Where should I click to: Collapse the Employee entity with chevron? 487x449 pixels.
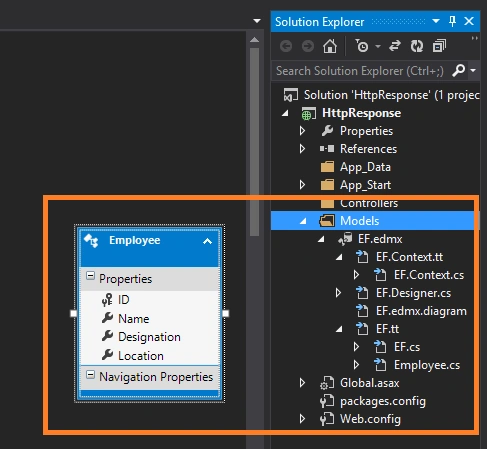(207, 241)
